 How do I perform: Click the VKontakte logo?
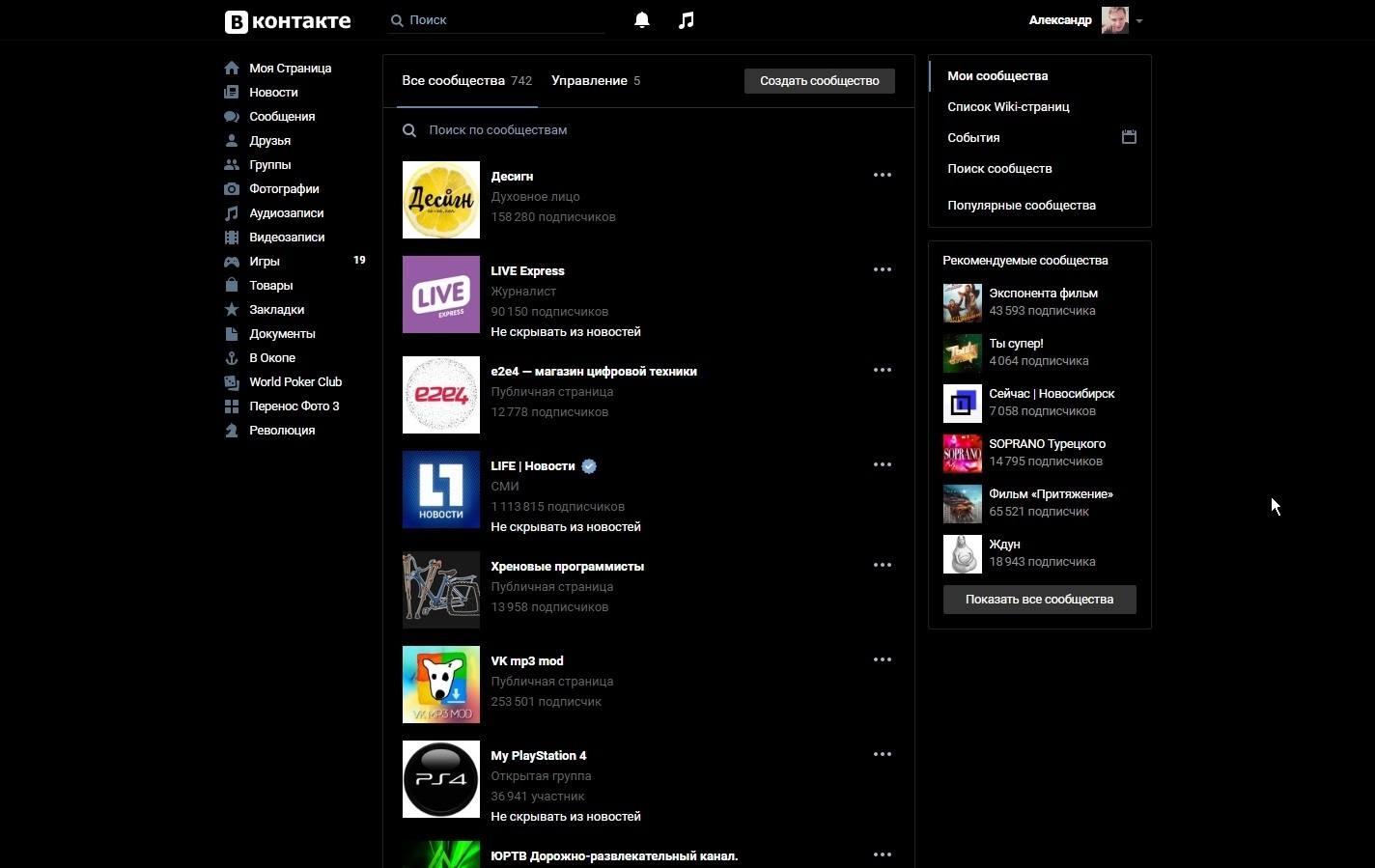point(288,20)
